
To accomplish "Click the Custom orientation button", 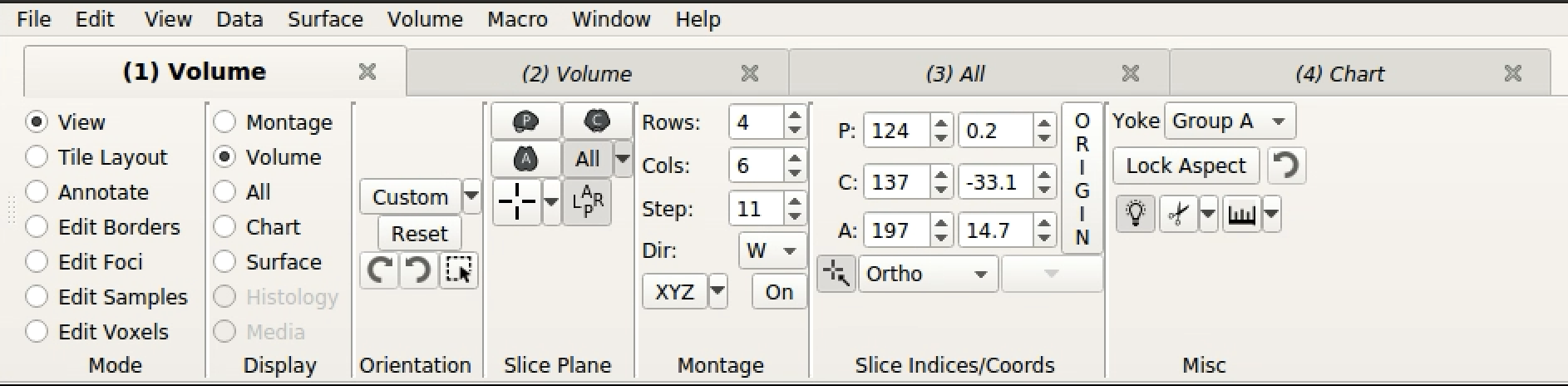I will tap(410, 197).
